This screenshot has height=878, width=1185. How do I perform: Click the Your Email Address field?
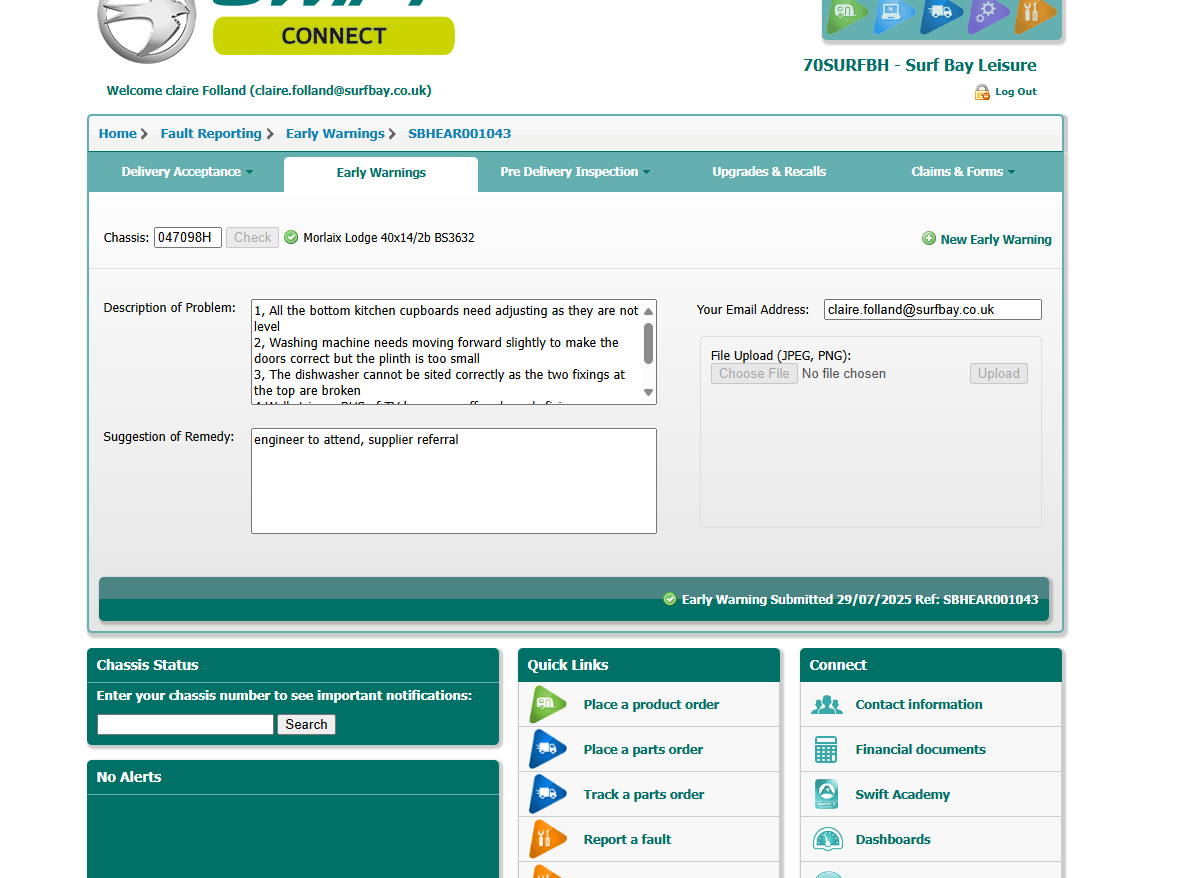[x=933, y=310]
